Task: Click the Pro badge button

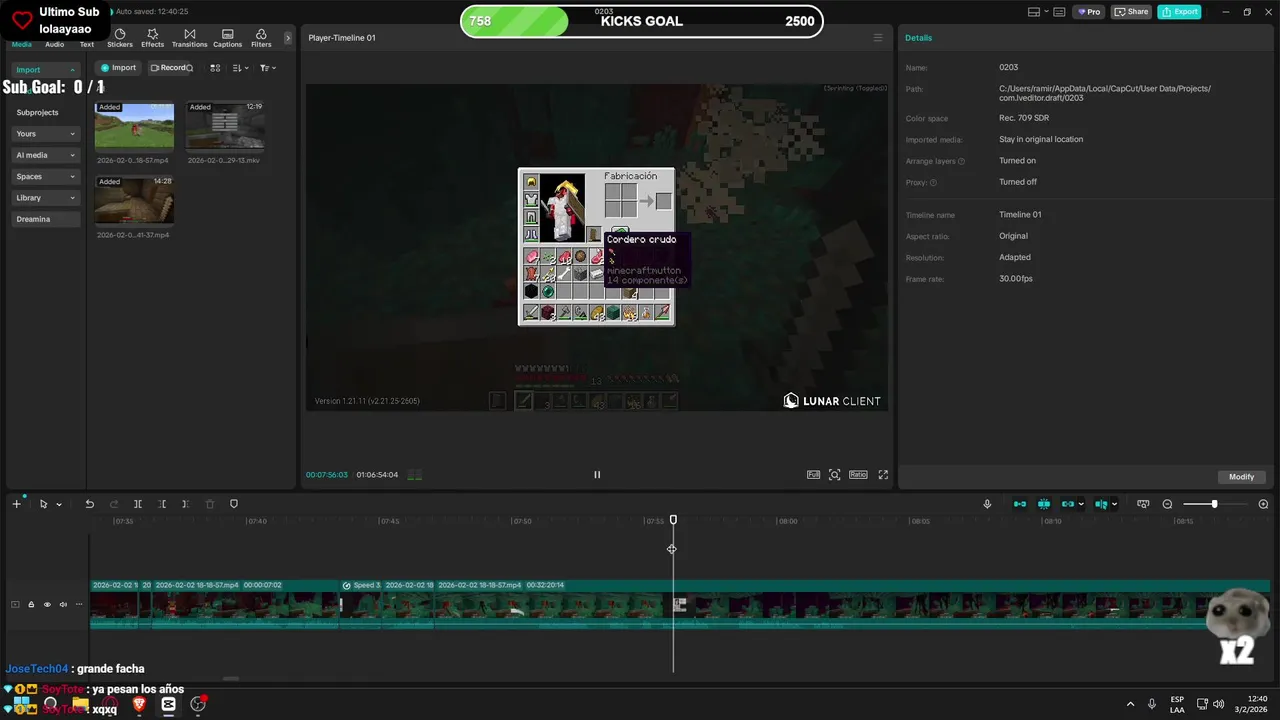Action: (x=1088, y=12)
